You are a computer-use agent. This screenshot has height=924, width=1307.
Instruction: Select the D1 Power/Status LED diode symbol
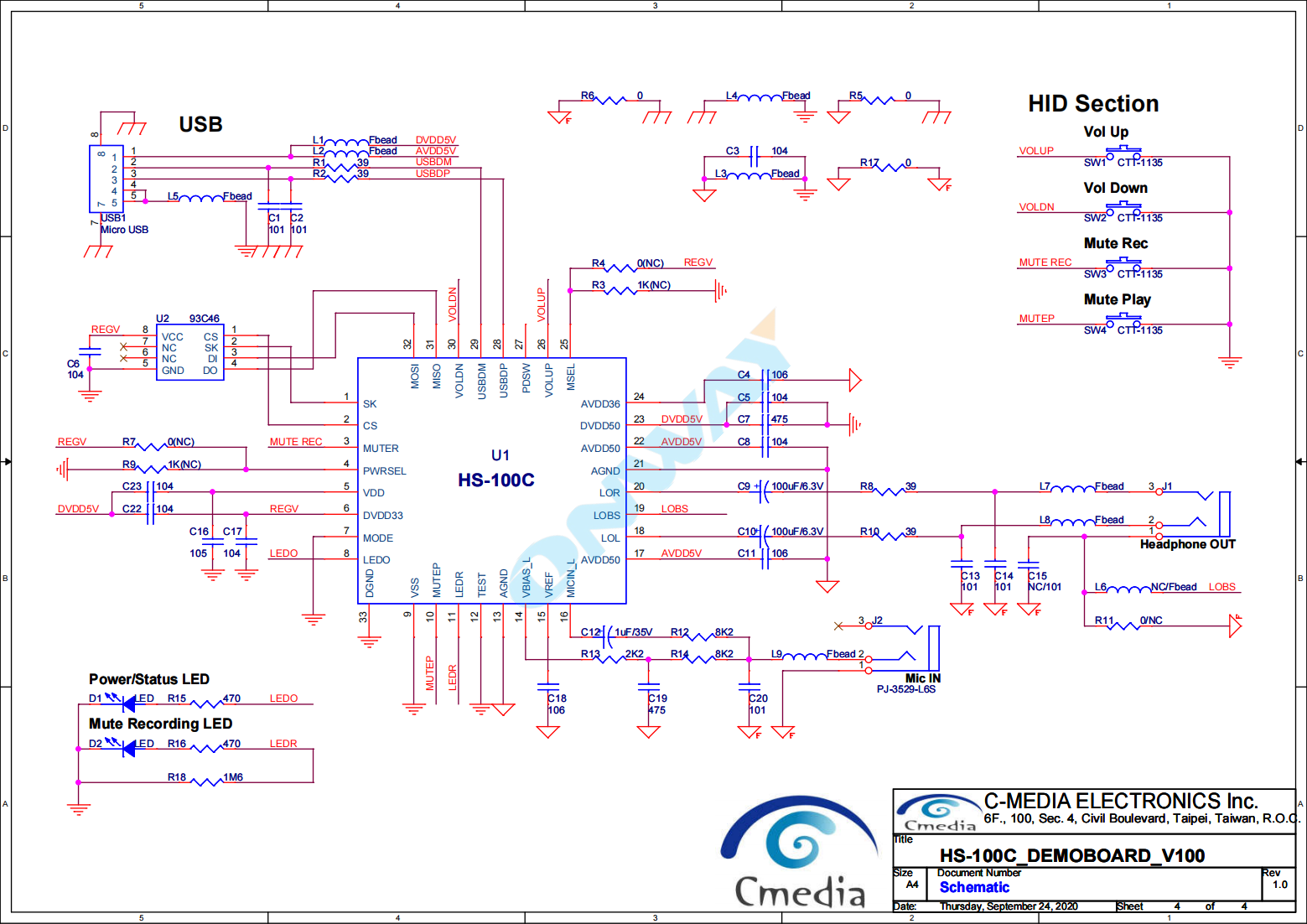(x=127, y=703)
